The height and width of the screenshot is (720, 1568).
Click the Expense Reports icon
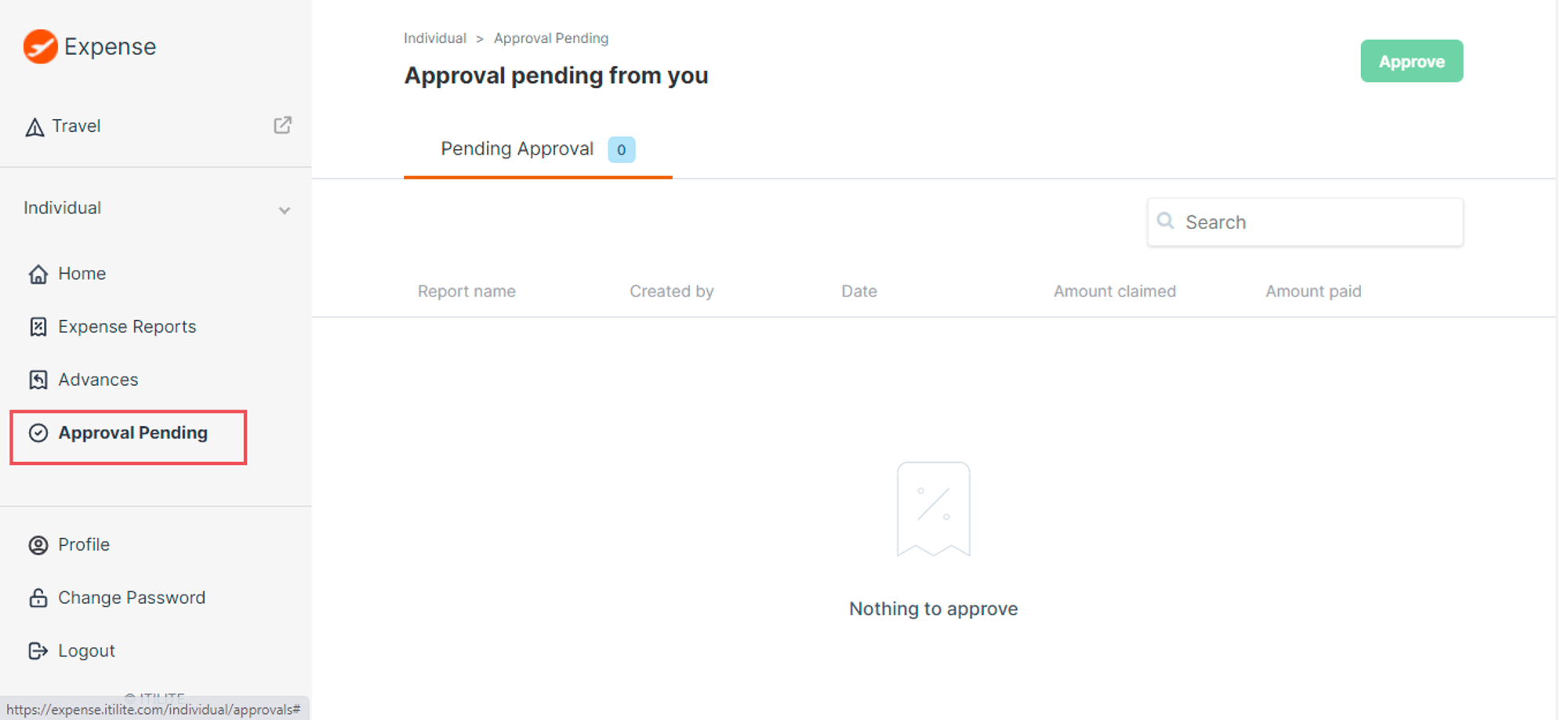(x=38, y=327)
